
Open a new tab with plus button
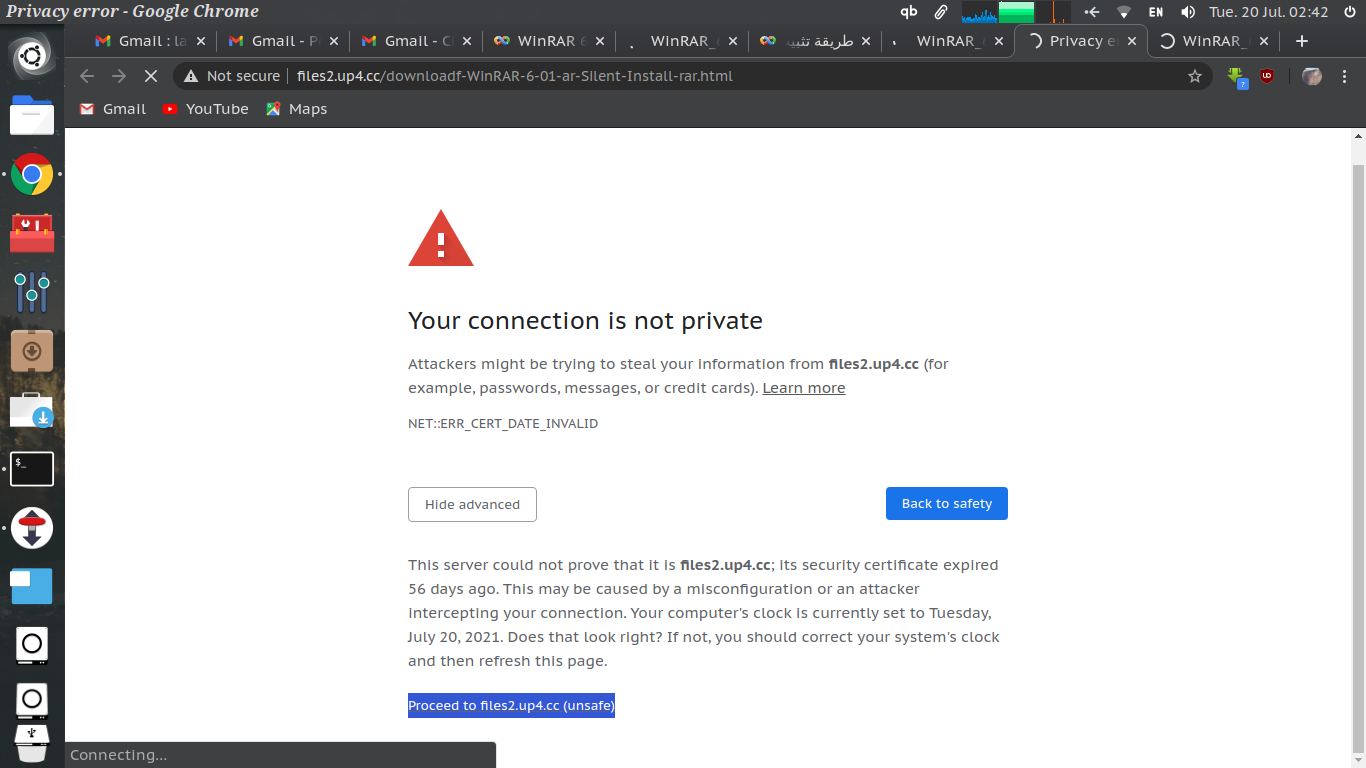pos(1301,41)
